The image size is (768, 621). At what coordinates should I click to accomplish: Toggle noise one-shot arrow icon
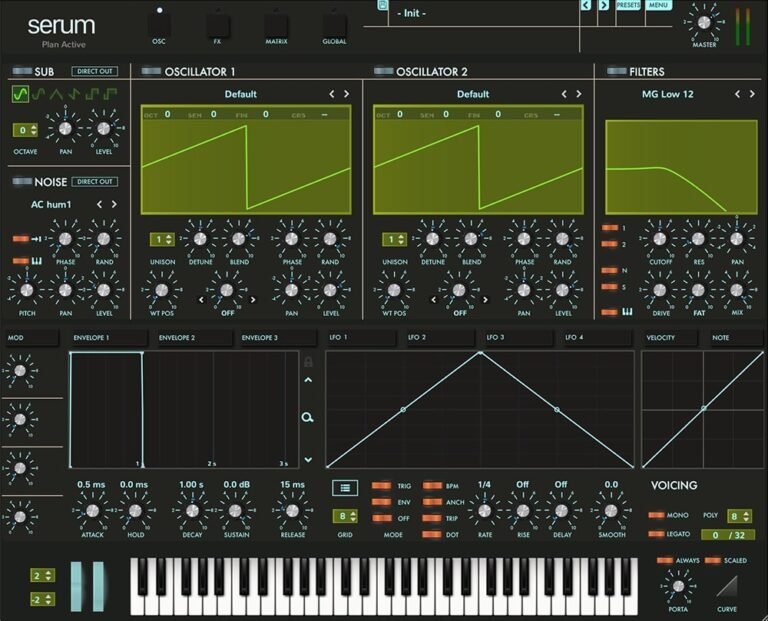(x=36, y=239)
